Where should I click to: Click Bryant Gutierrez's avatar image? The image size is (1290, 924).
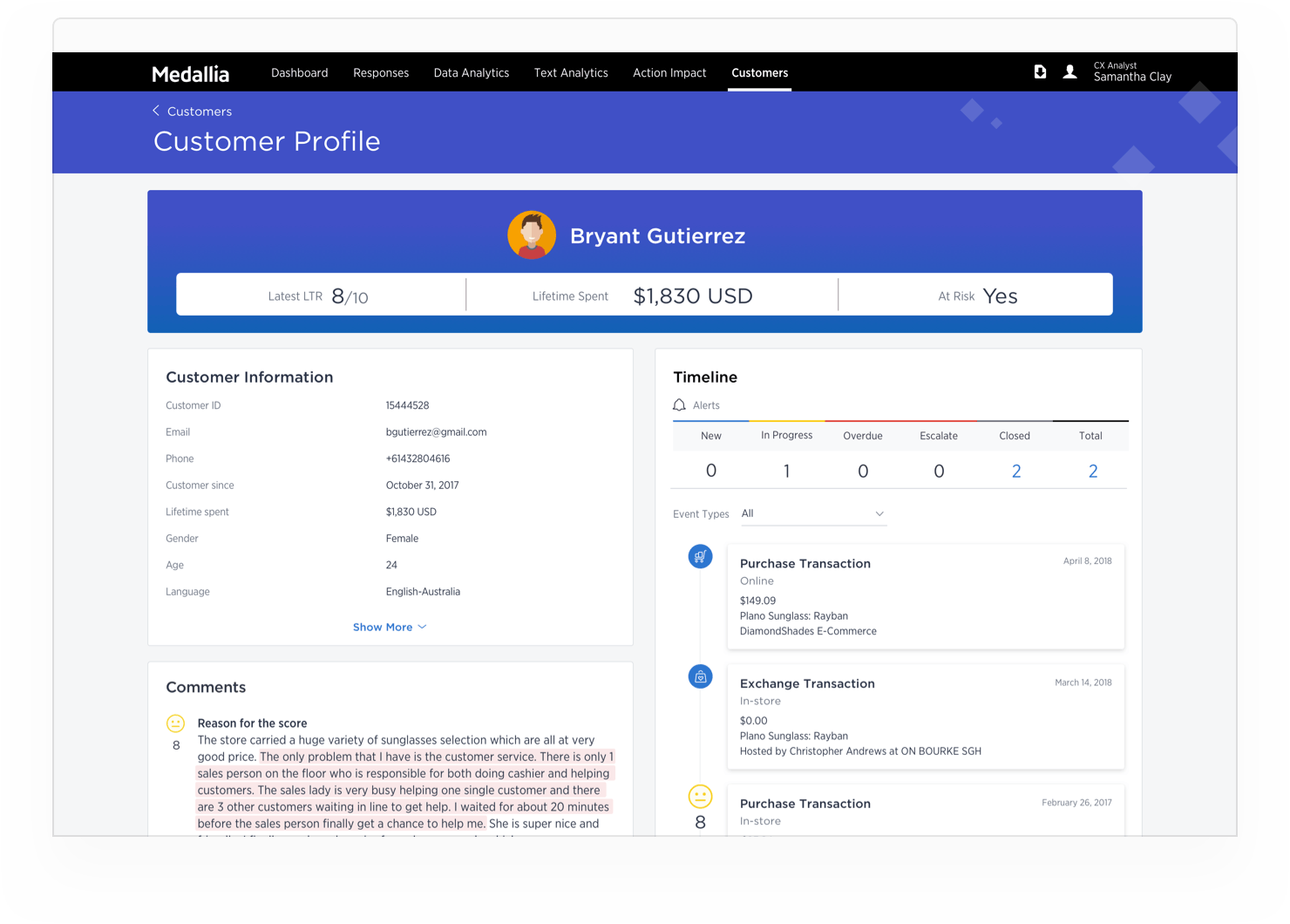[532, 234]
